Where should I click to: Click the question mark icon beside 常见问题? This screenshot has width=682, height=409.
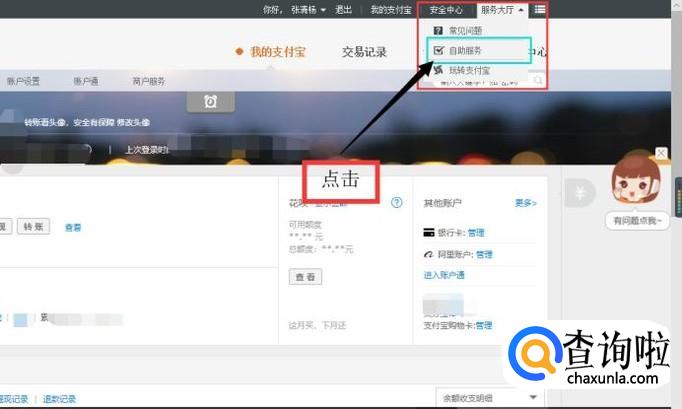coord(438,30)
